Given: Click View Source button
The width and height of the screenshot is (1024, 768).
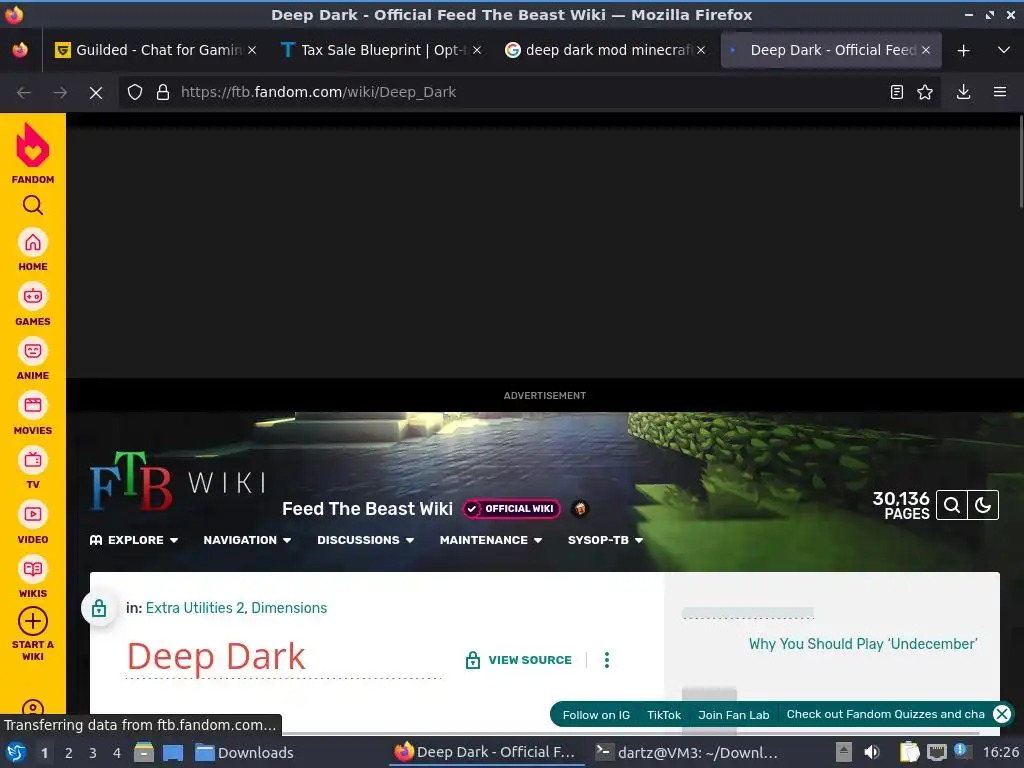Looking at the screenshot, I should coord(519,660).
